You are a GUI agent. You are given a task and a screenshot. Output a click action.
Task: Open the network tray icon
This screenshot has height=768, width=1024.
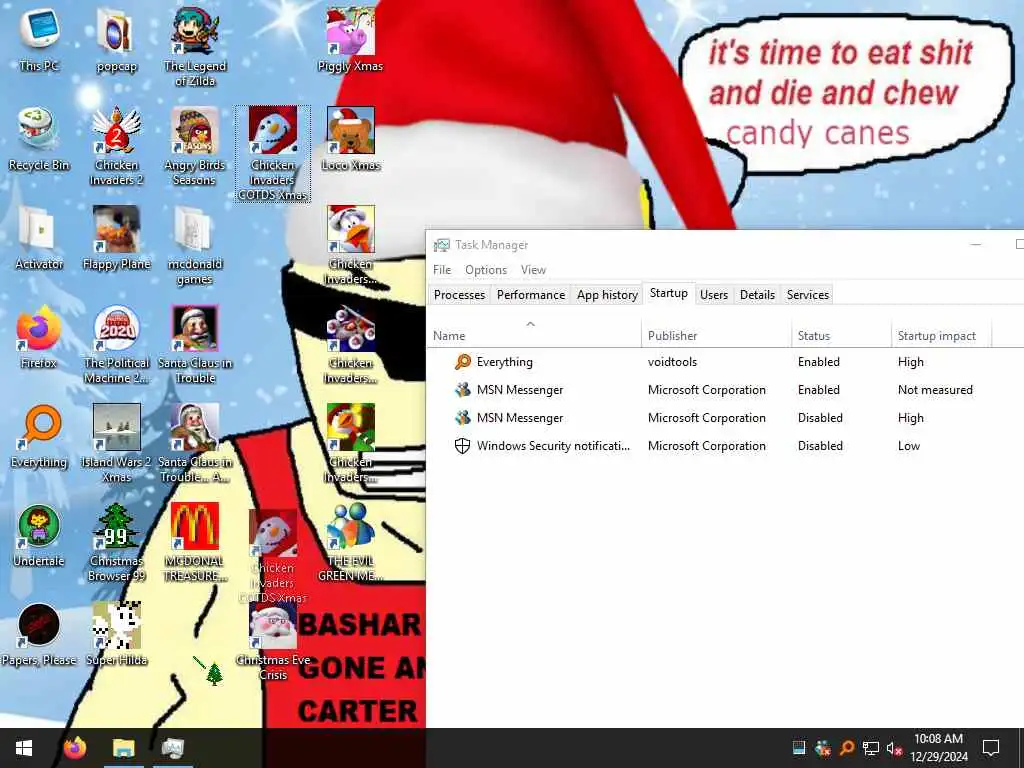point(871,748)
